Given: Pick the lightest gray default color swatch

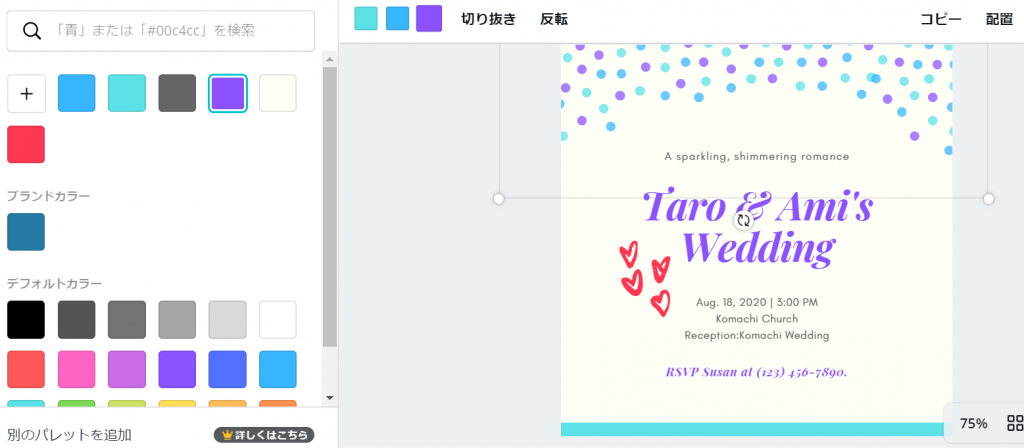Looking at the screenshot, I should 227,319.
